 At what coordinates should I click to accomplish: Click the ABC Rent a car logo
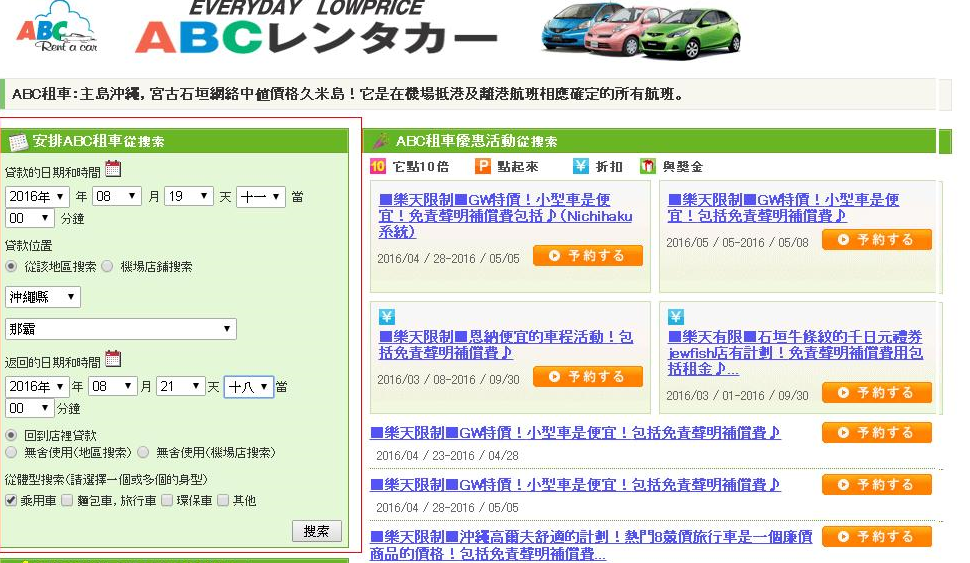click(57, 28)
